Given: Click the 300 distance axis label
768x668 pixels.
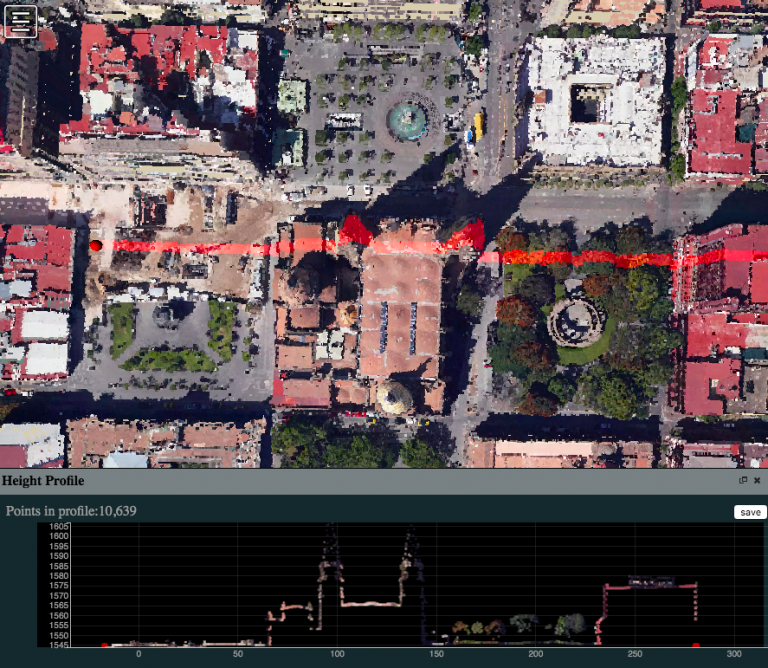Looking at the screenshot, I should coord(734,654).
